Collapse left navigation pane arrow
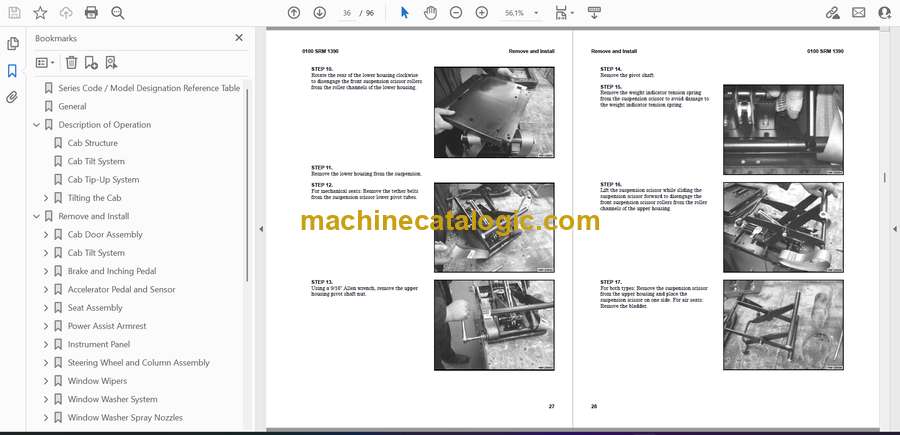The height and width of the screenshot is (435, 900). pos(261,229)
